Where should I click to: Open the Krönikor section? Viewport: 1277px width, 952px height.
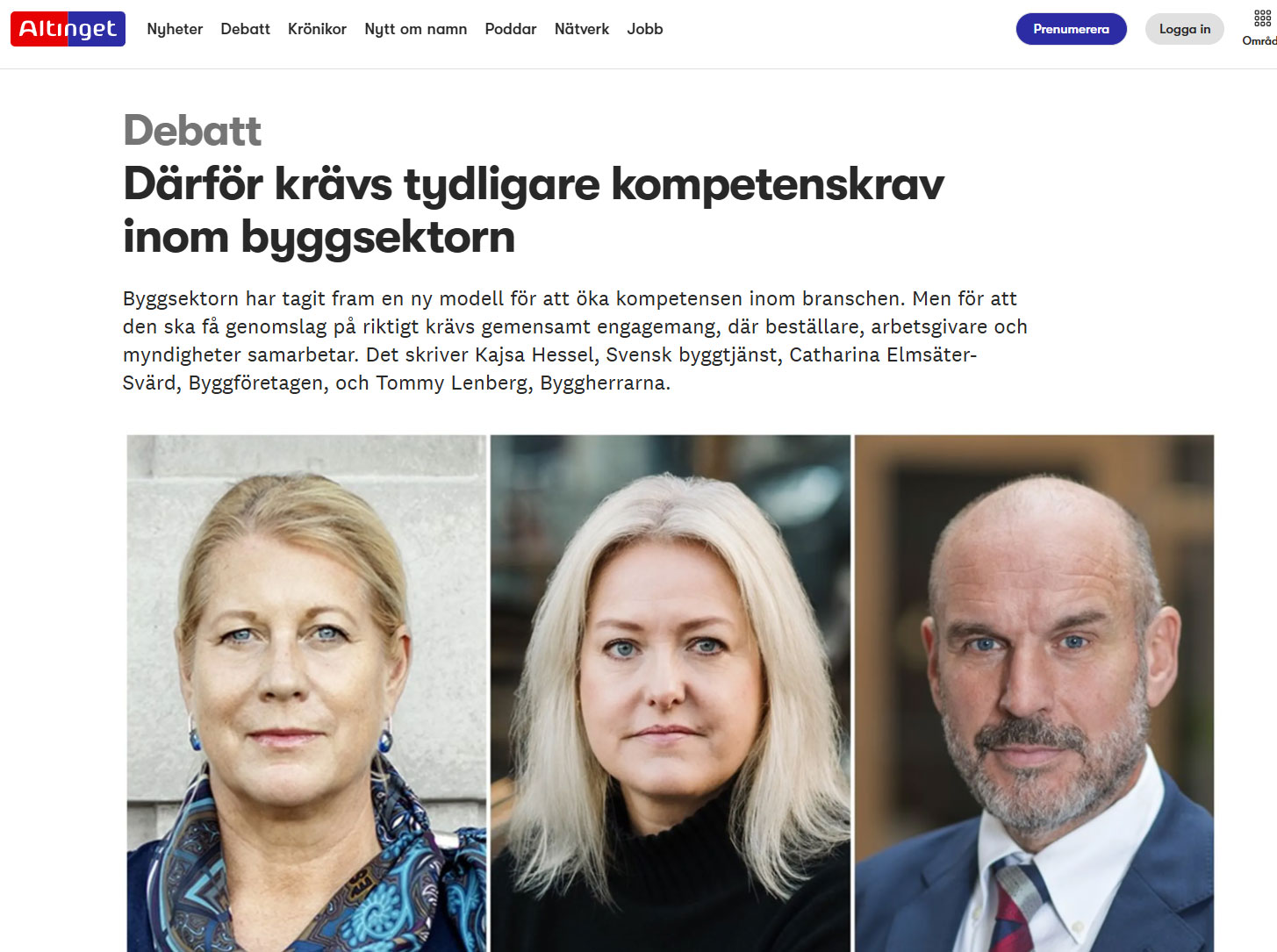(317, 29)
